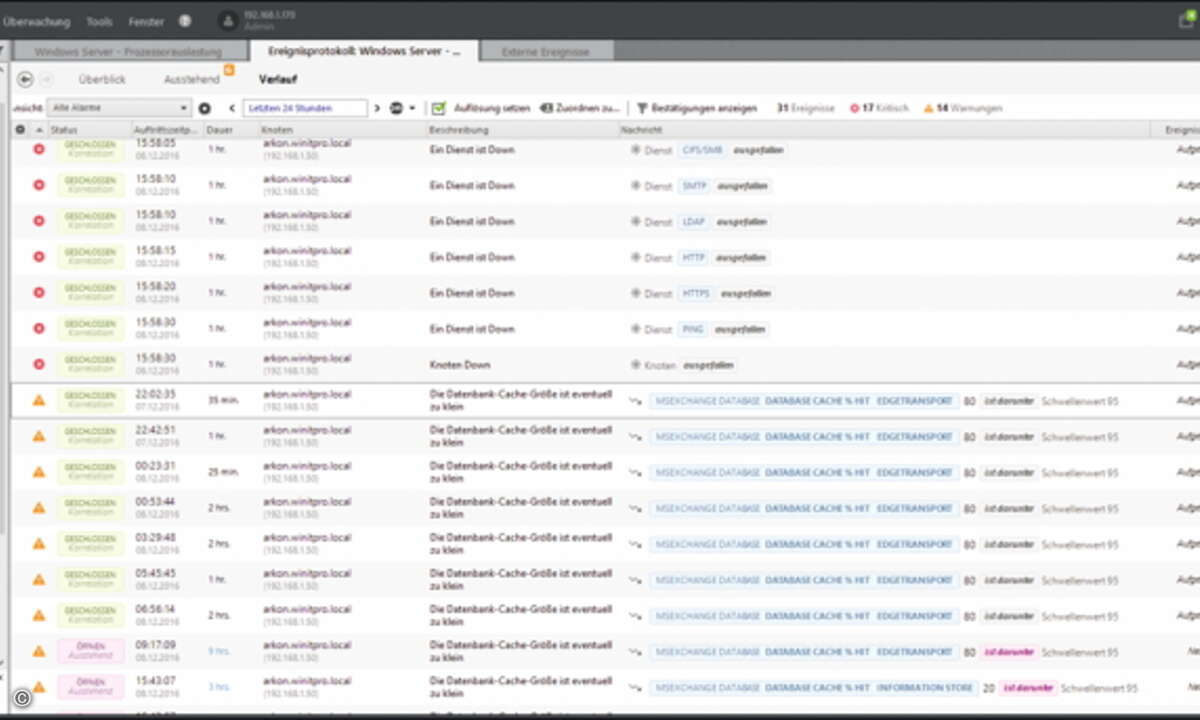The image size is (1200, 720).
Task: Sort by the Knoten column header
Action: 277,130
